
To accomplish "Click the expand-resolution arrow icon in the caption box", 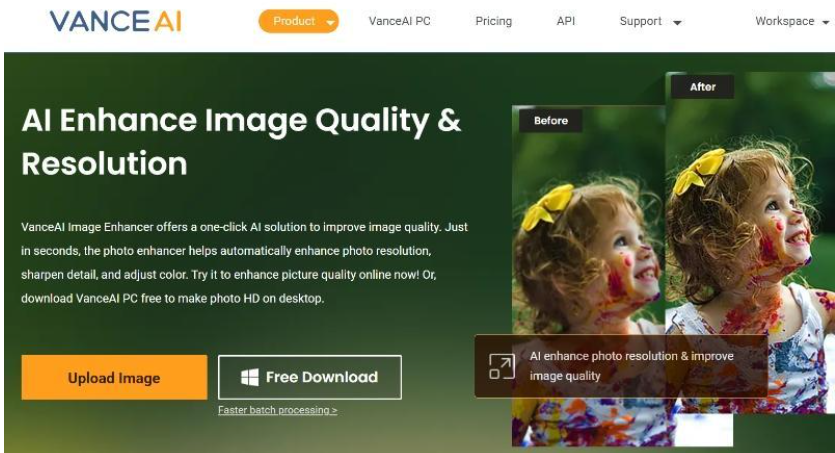I will tap(502, 366).
